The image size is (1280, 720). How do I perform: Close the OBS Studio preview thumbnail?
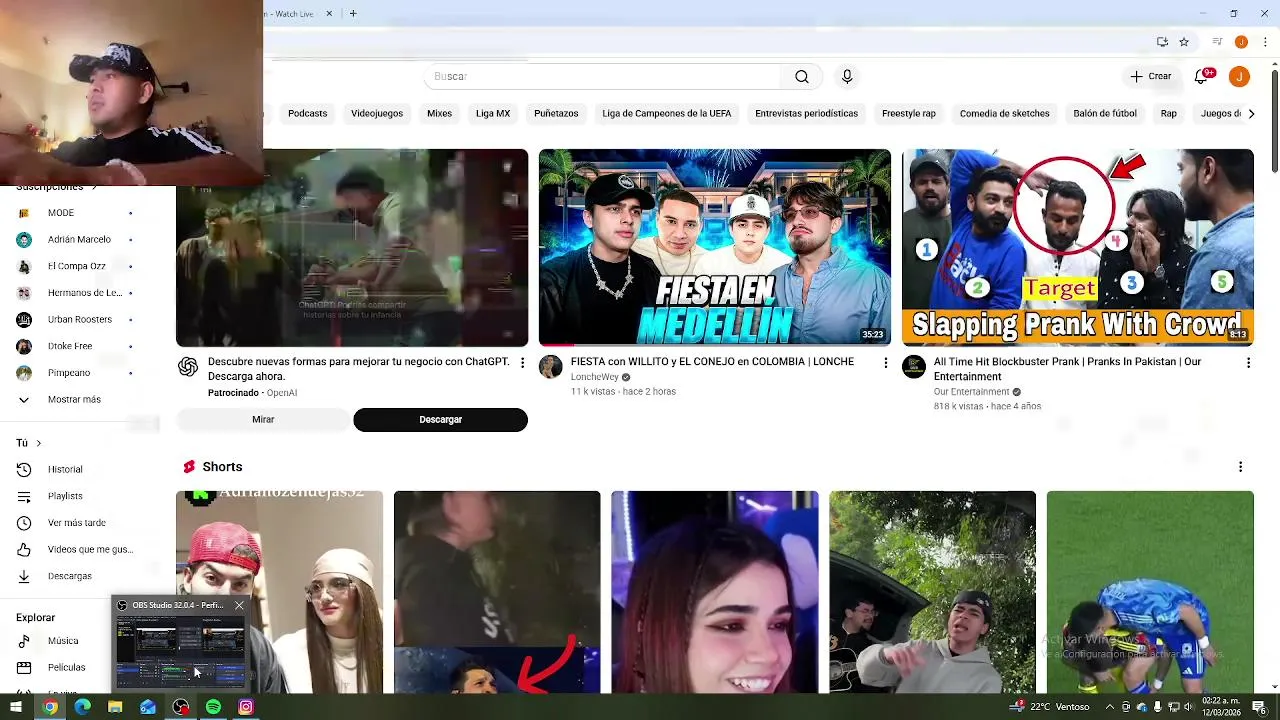(239, 605)
